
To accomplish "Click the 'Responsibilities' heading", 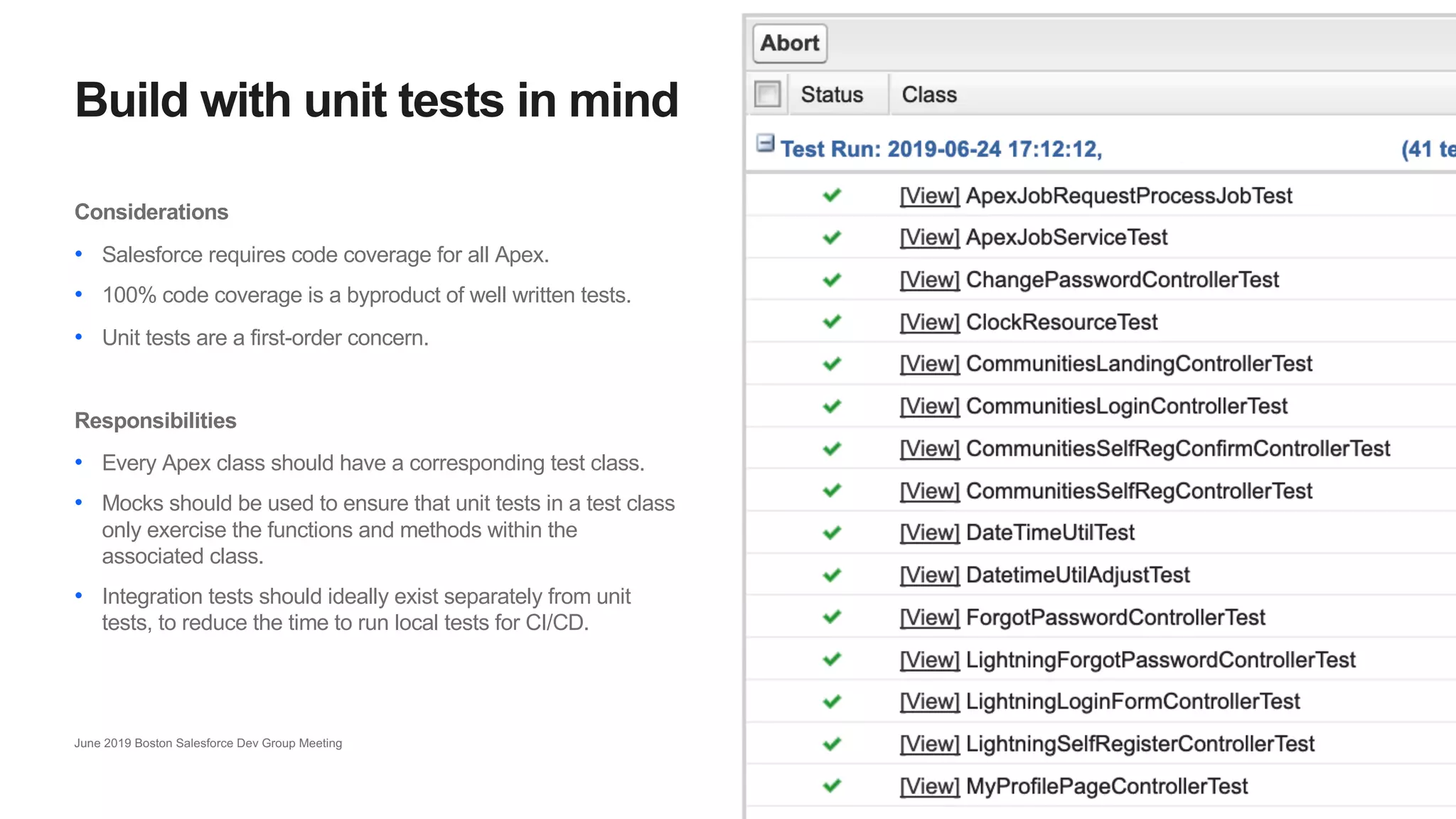I will point(156,420).
